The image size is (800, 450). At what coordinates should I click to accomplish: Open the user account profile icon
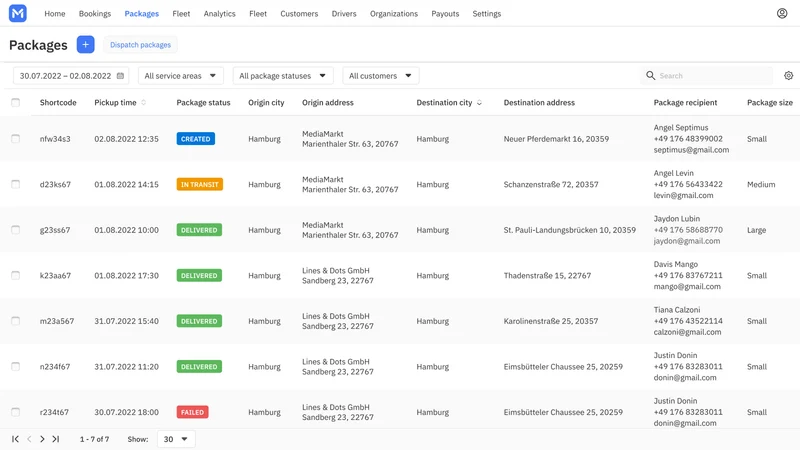click(782, 13)
